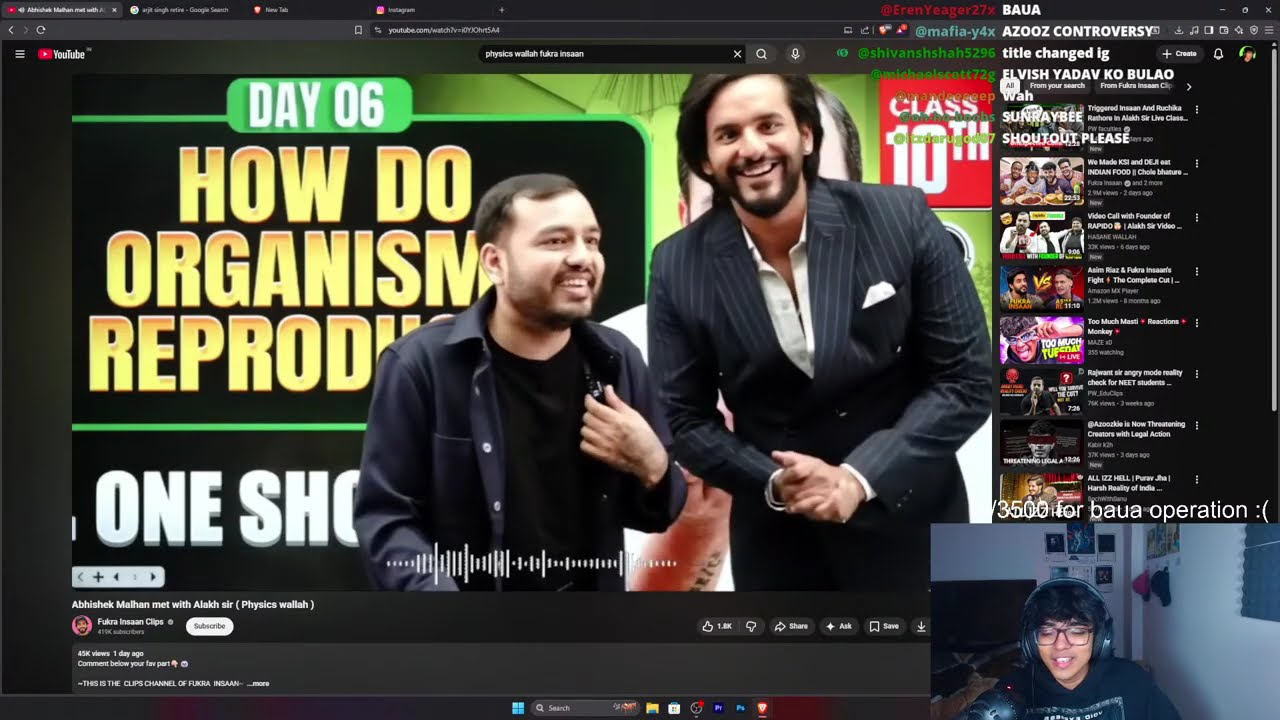Save video to a playlist
This screenshot has width=1280, height=720.
click(x=884, y=626)
